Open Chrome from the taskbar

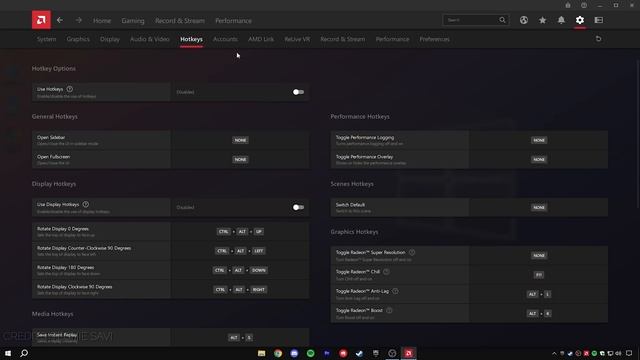278,353
